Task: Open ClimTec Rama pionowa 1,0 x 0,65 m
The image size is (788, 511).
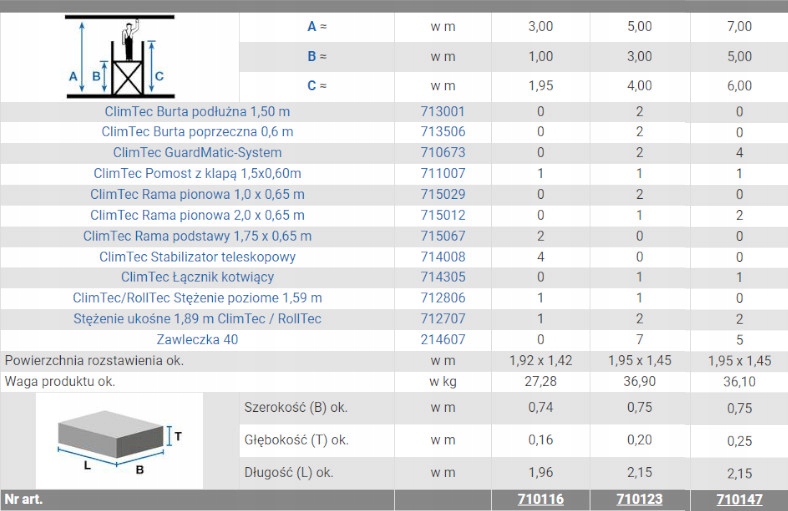Action: (x=197, y=194)
